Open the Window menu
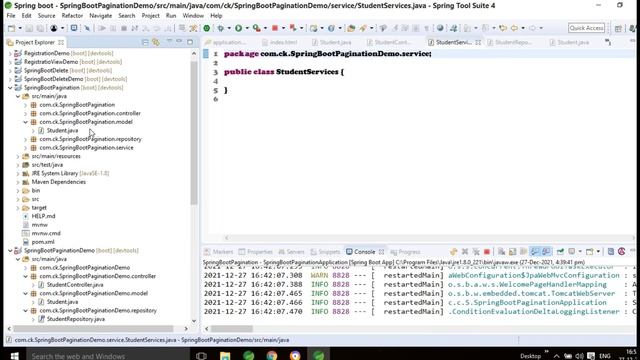Screen dimensions: 640x360 pyautogui.click(x=193, y=16)
